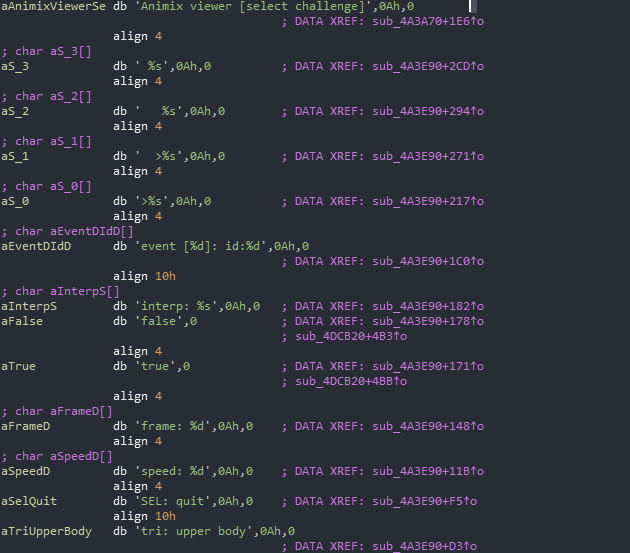
Task: Click the 'align 10h' line after aSelQuit
Action: 144,516
